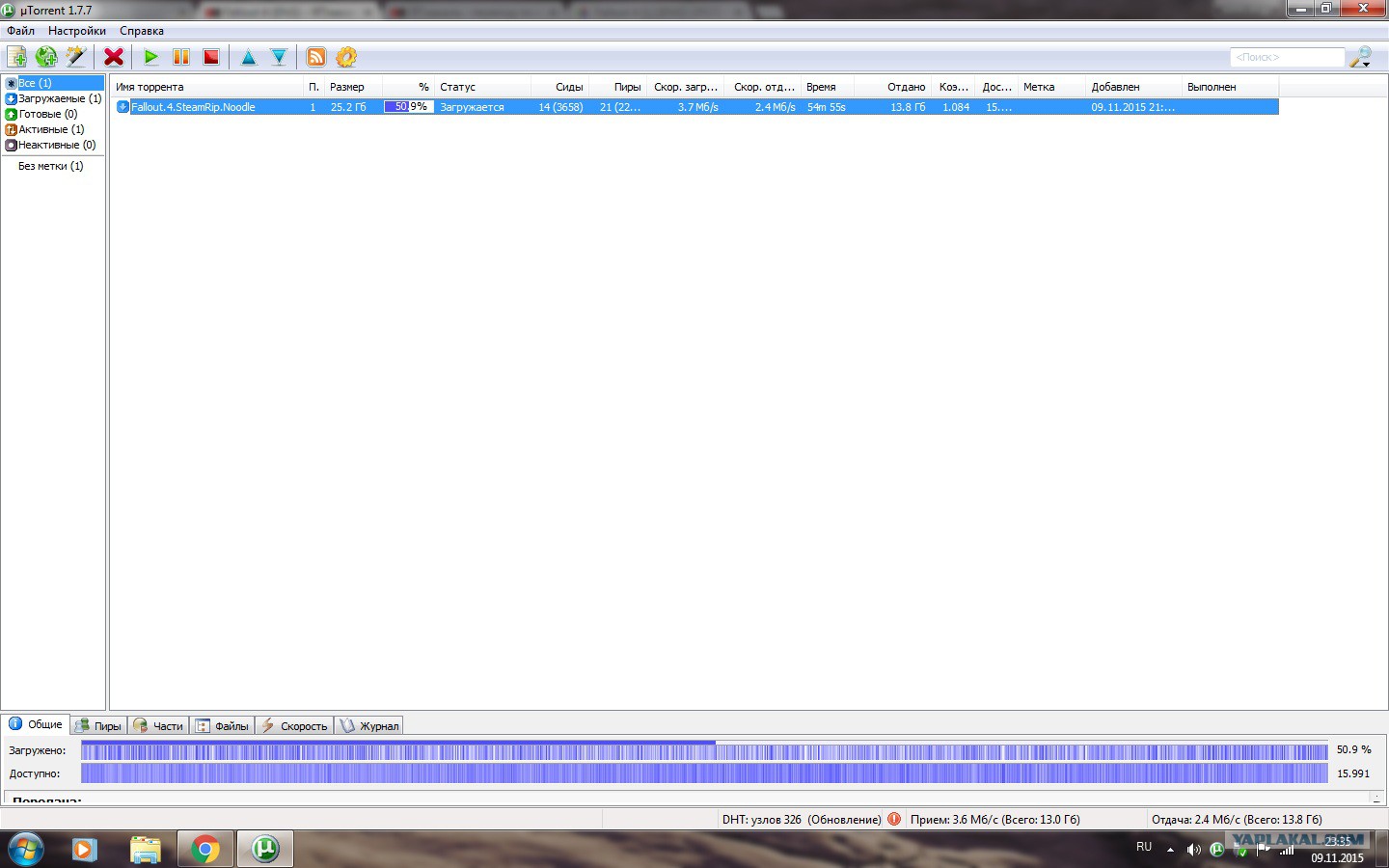
Task: Sort by Статус column header
Action: click(482, 87)
